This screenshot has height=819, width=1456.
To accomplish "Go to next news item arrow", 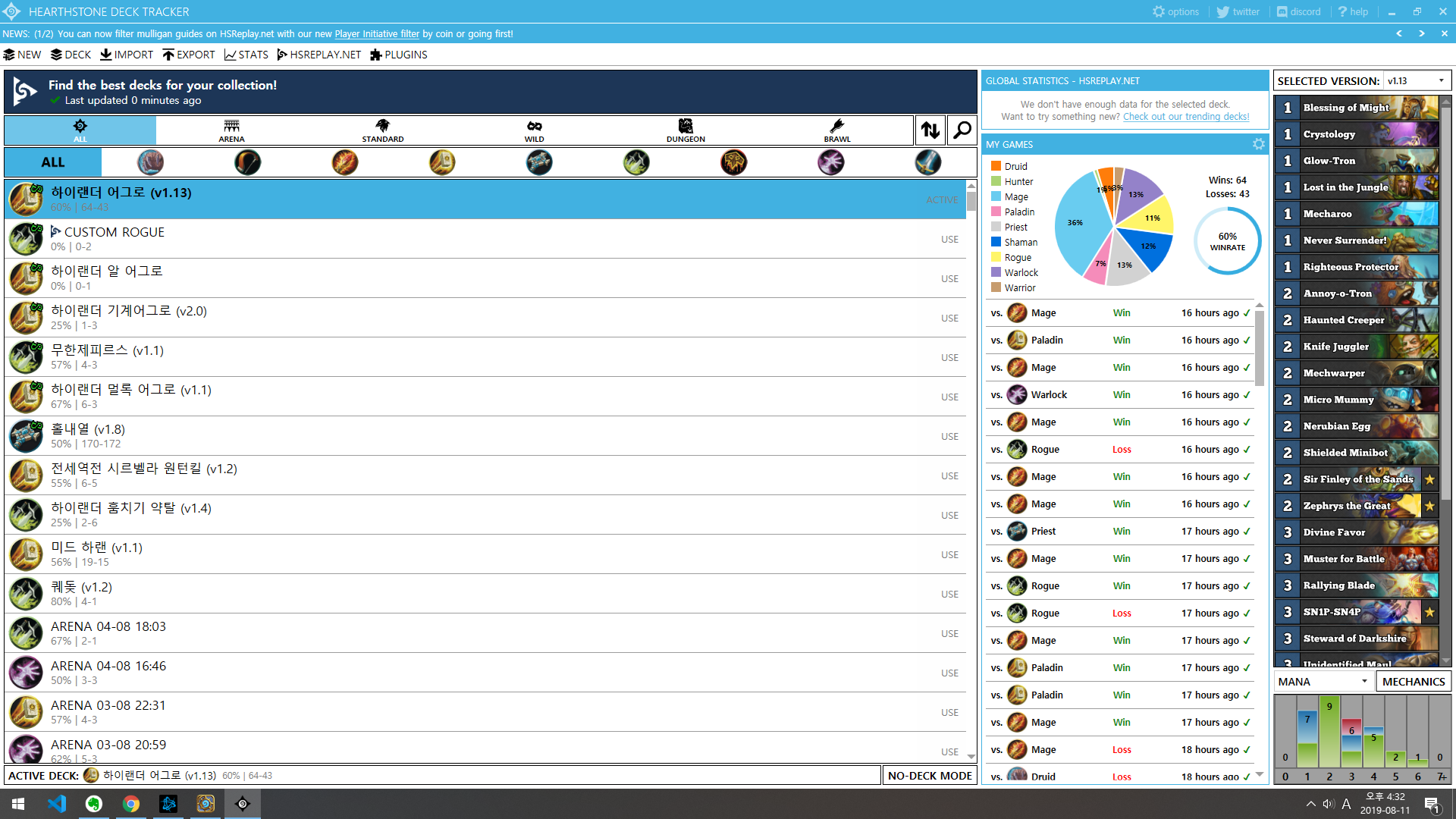I will [x=1422, y=33].
